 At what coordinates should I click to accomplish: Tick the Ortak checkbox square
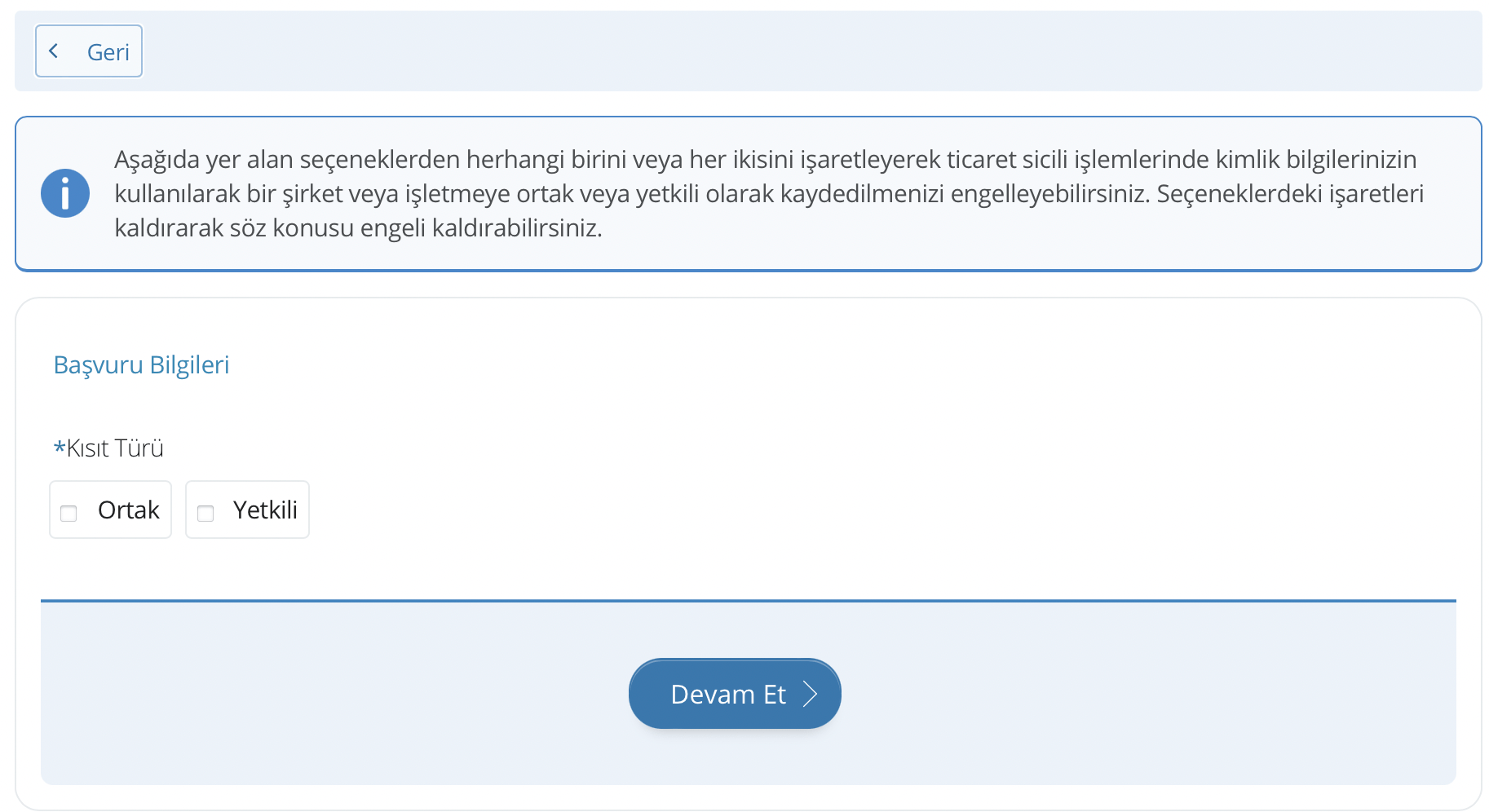(68, 513)
